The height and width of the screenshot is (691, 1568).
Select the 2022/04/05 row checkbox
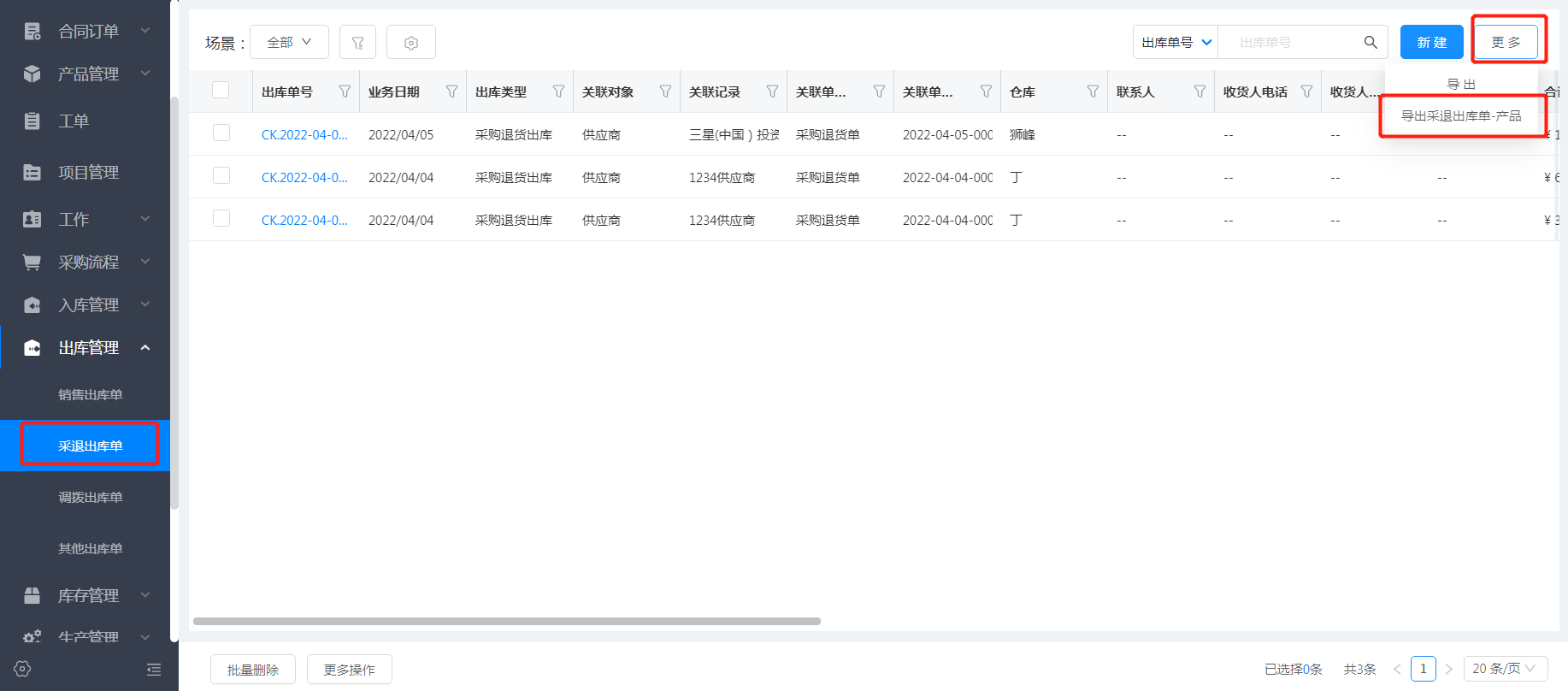(221, 133)
